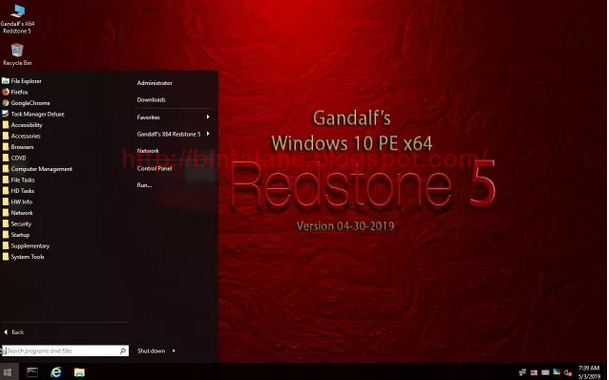Open the Security folder
The width and height of the screenshot is (609, 380).
click(x=17, y=224)
